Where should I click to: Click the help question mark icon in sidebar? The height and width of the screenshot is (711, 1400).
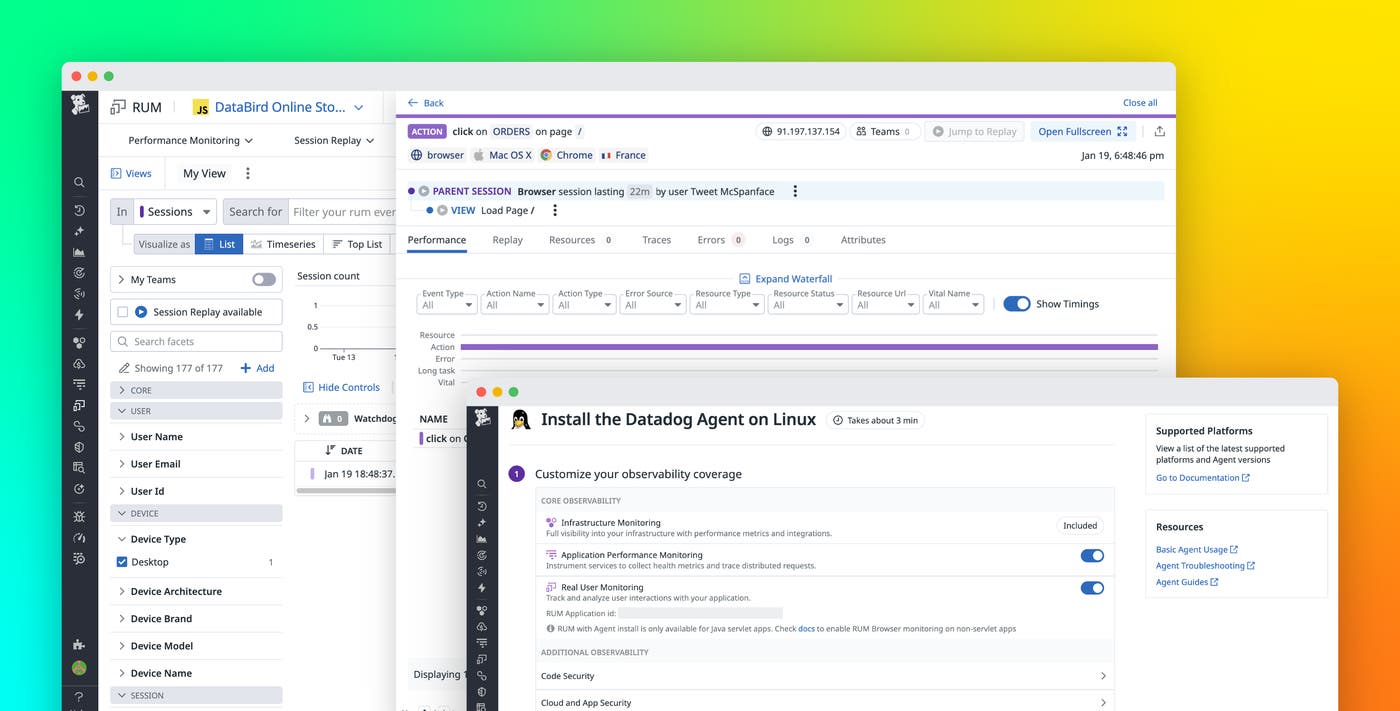click(79, 696)
